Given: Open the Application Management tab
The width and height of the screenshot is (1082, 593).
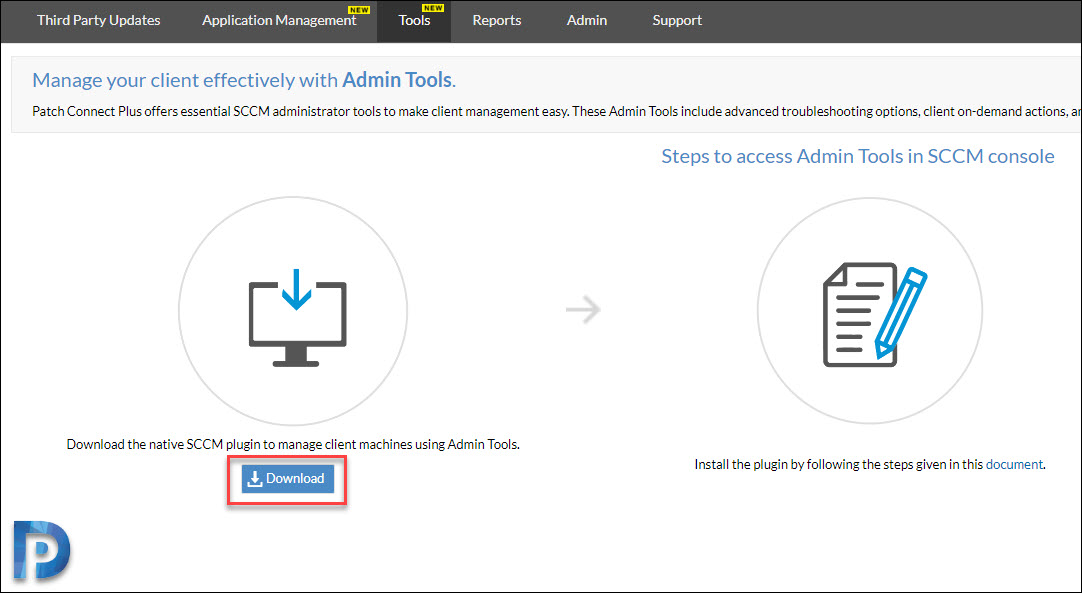Looking at the screenshot, I should pyautogui.click(x=279, y=21).
